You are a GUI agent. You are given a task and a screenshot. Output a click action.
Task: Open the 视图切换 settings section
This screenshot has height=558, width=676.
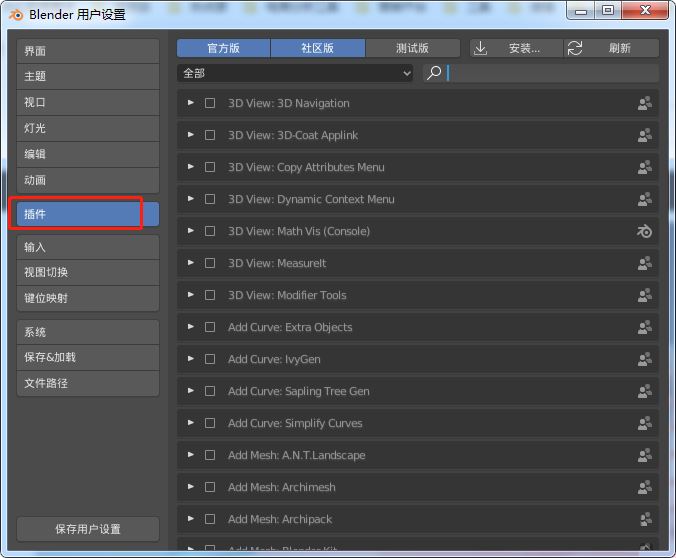88,273
